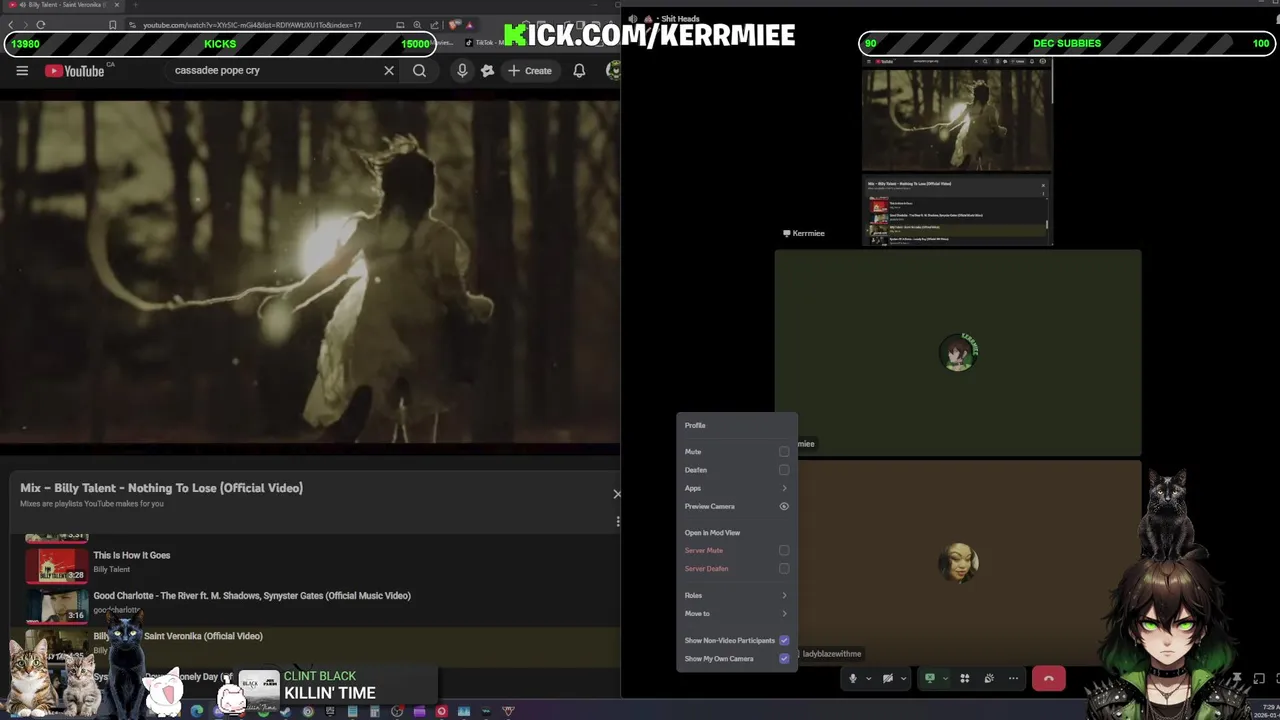Expand the Apps submenu
This screenshot has width=1280, height=720.
point(737,488)
